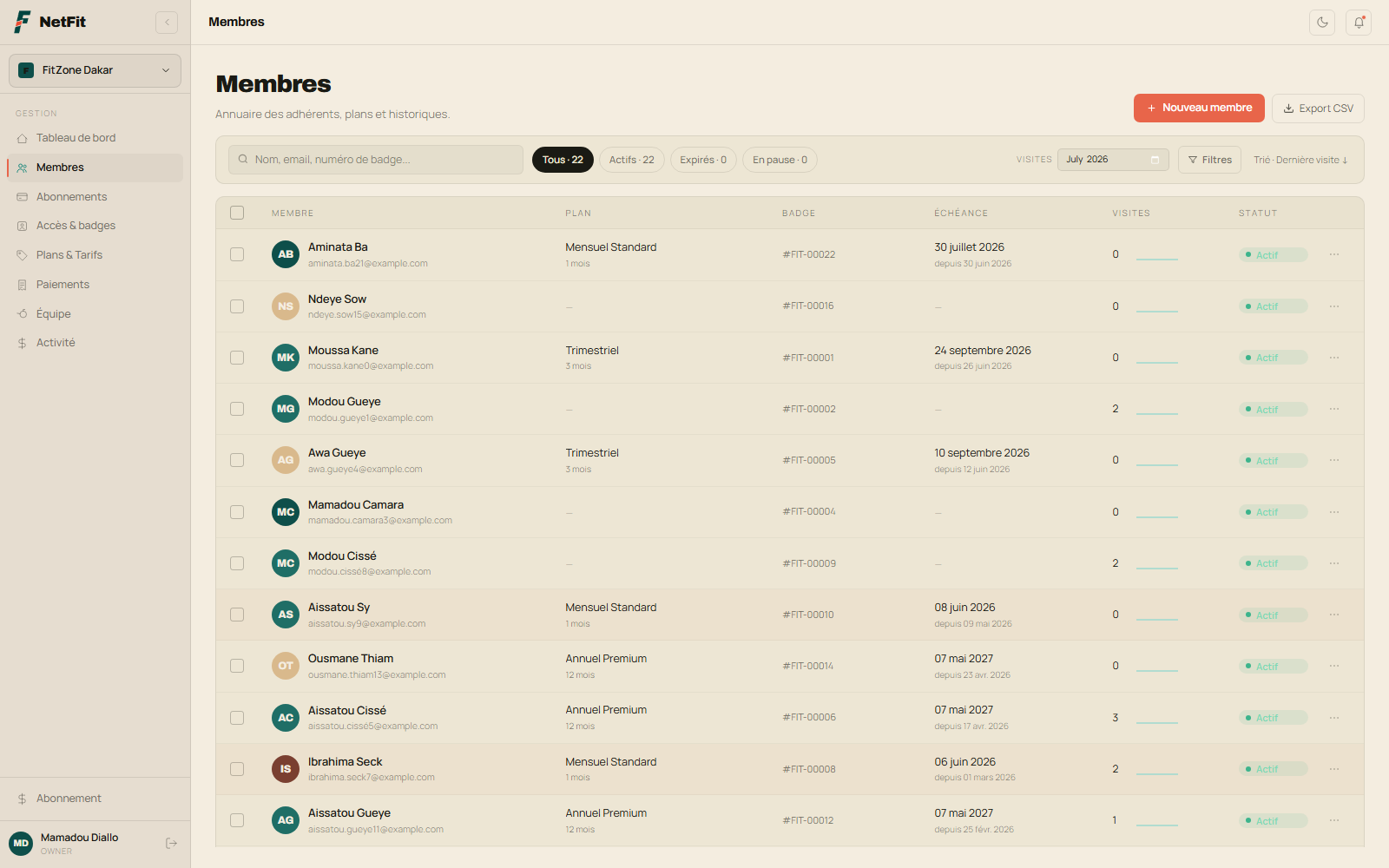1389x868 pixels.
Task: Open row actions menu for Ibrahima Seck
Action: (x=1334, y=769)
